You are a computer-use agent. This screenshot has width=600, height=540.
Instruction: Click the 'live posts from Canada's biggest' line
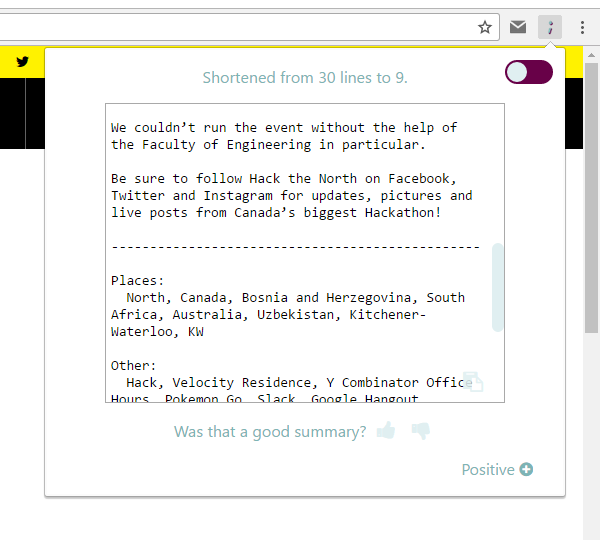[x=276, y=212]
